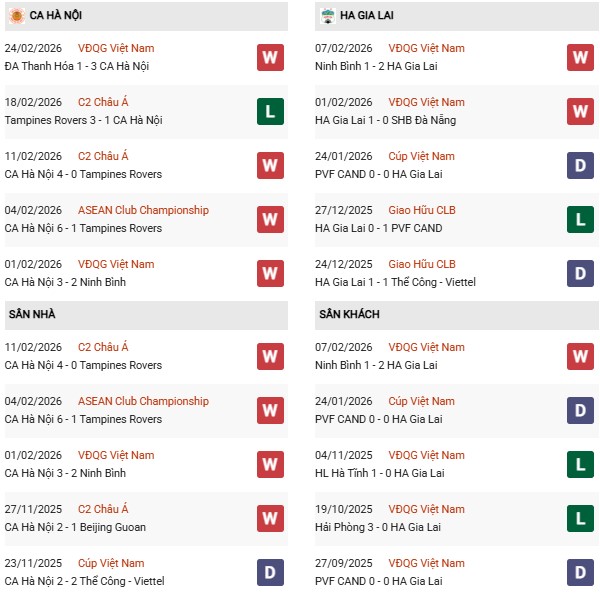Click D badge for 24/01/2026 PVF CAND recent match
The height and width of the screenshot is (594, 600).
tap(580, 165)
